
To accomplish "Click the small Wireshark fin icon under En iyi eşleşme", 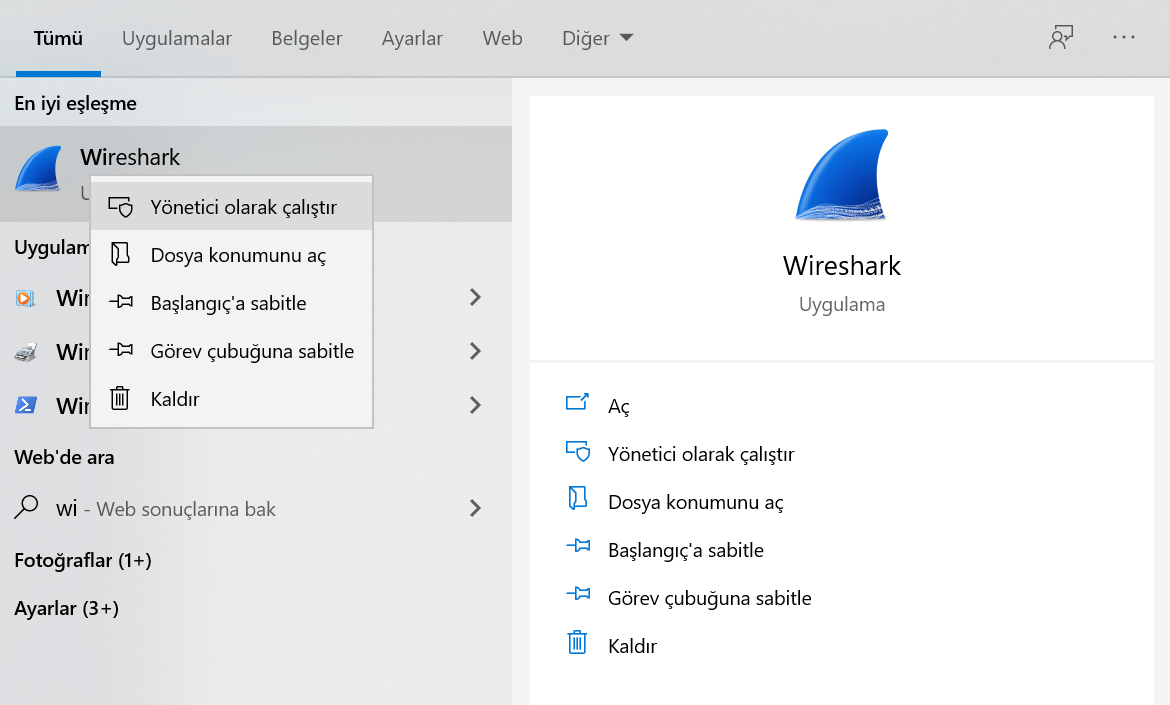I will coord(38,169).
